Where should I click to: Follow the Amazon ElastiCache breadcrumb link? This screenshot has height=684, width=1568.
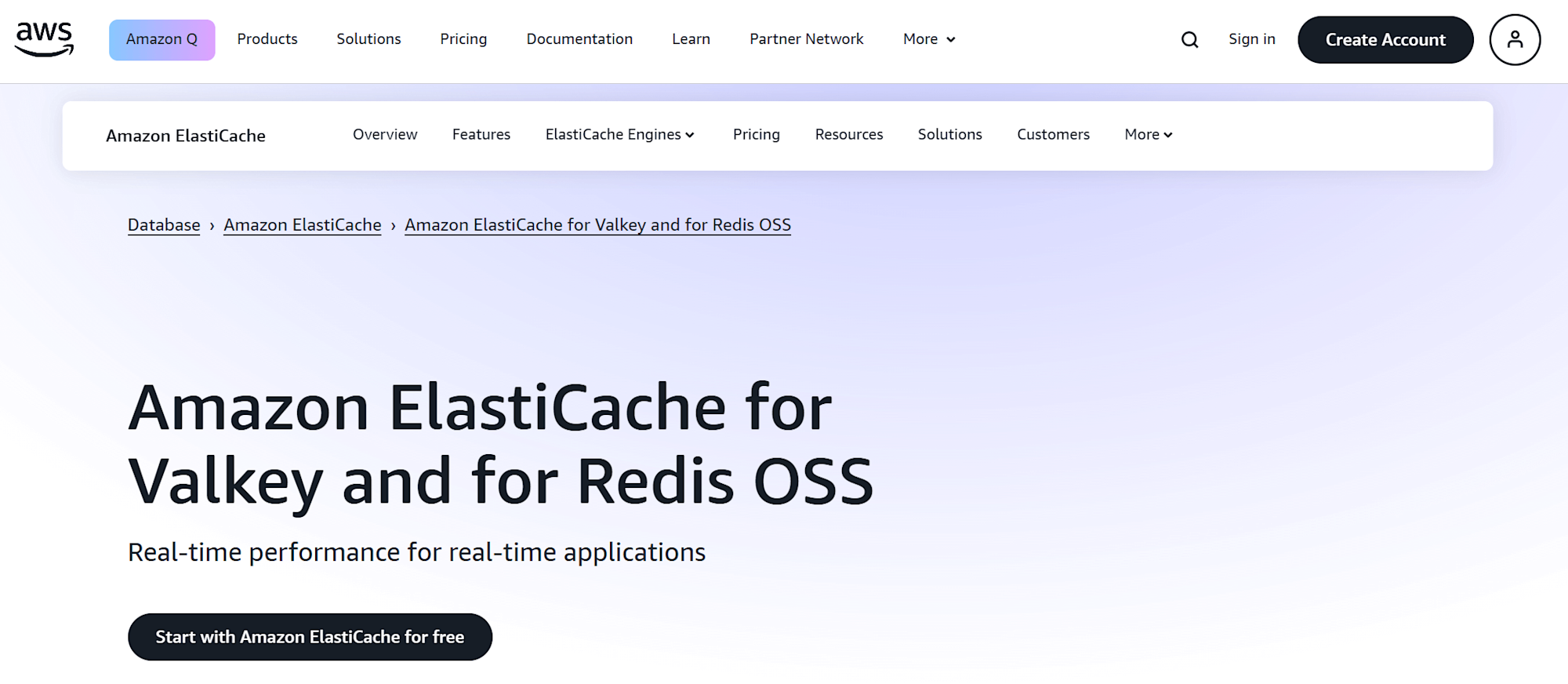coord(303,225)
